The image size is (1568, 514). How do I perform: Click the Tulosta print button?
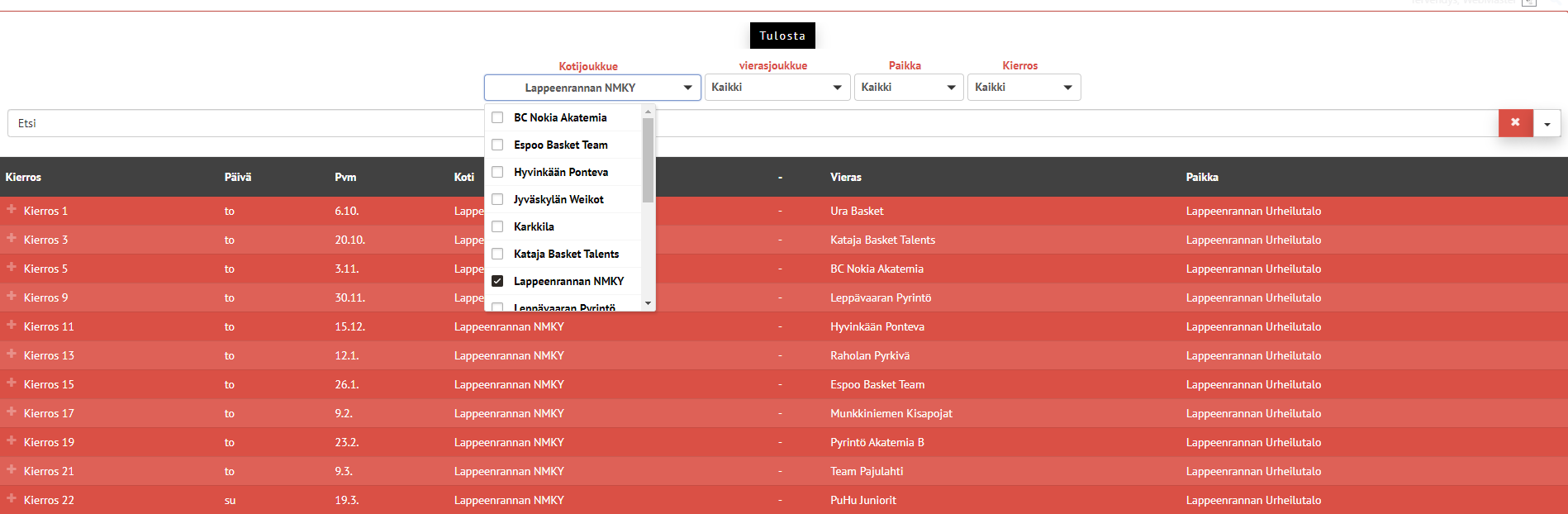tap(782, 36)
